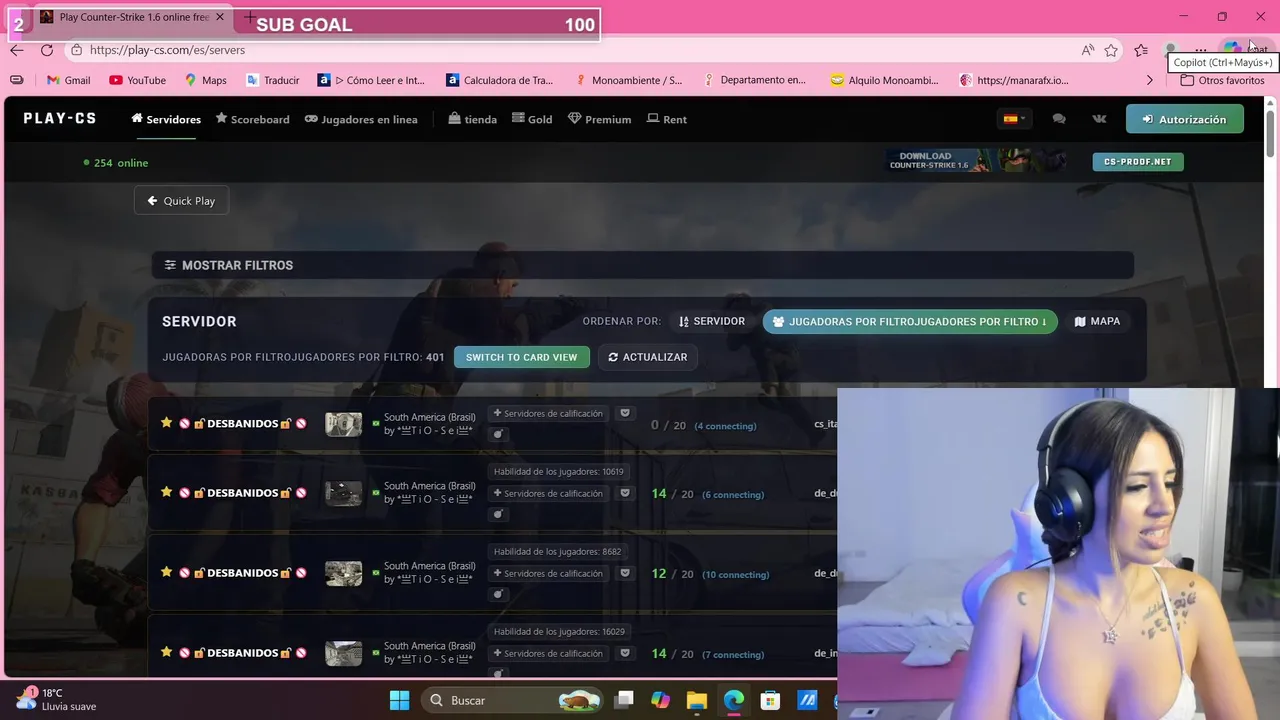Image resolution: width=1280 pixels, height=720 pixels.
Task: Star the DESBANIDOS server with 7 connecting
Action: pyautogui.click(x=167, y=652)
